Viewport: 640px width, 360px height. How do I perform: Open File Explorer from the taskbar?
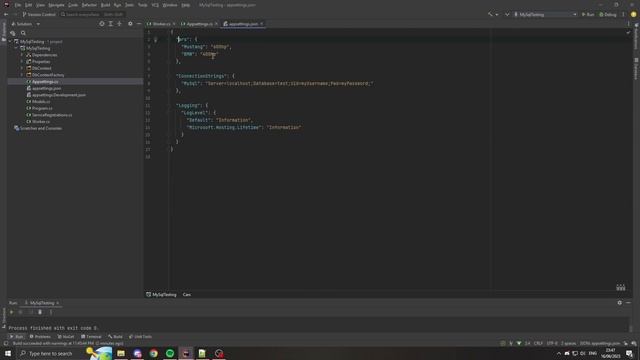[x=121, y=353]
